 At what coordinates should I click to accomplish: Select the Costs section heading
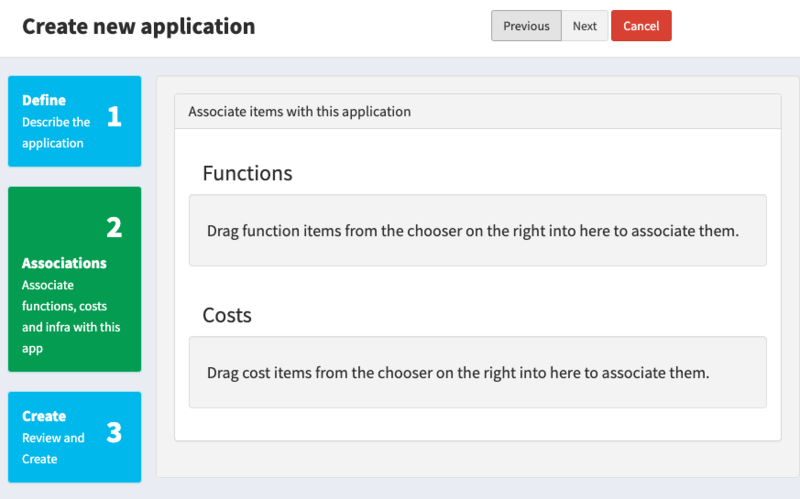pos(227,315)
